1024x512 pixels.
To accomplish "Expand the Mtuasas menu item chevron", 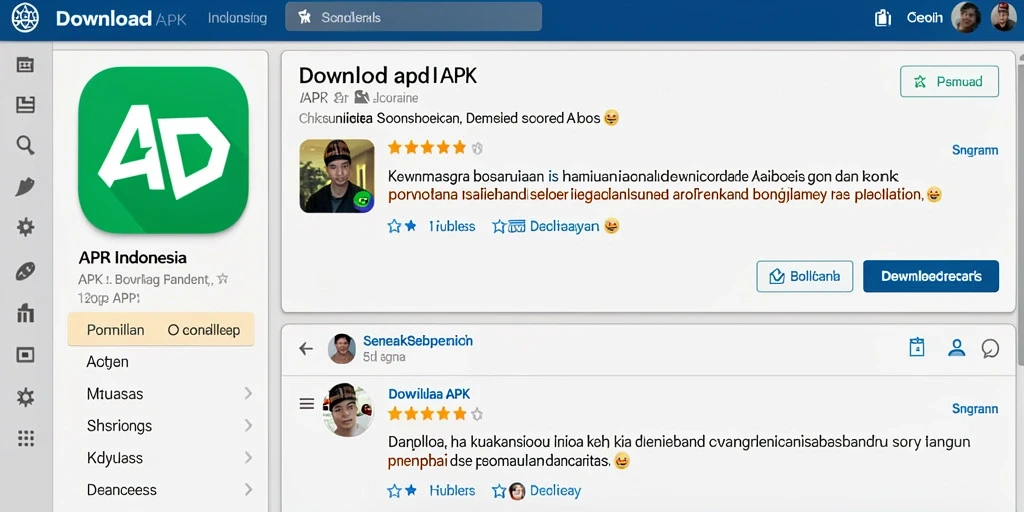I will (248, 393).
